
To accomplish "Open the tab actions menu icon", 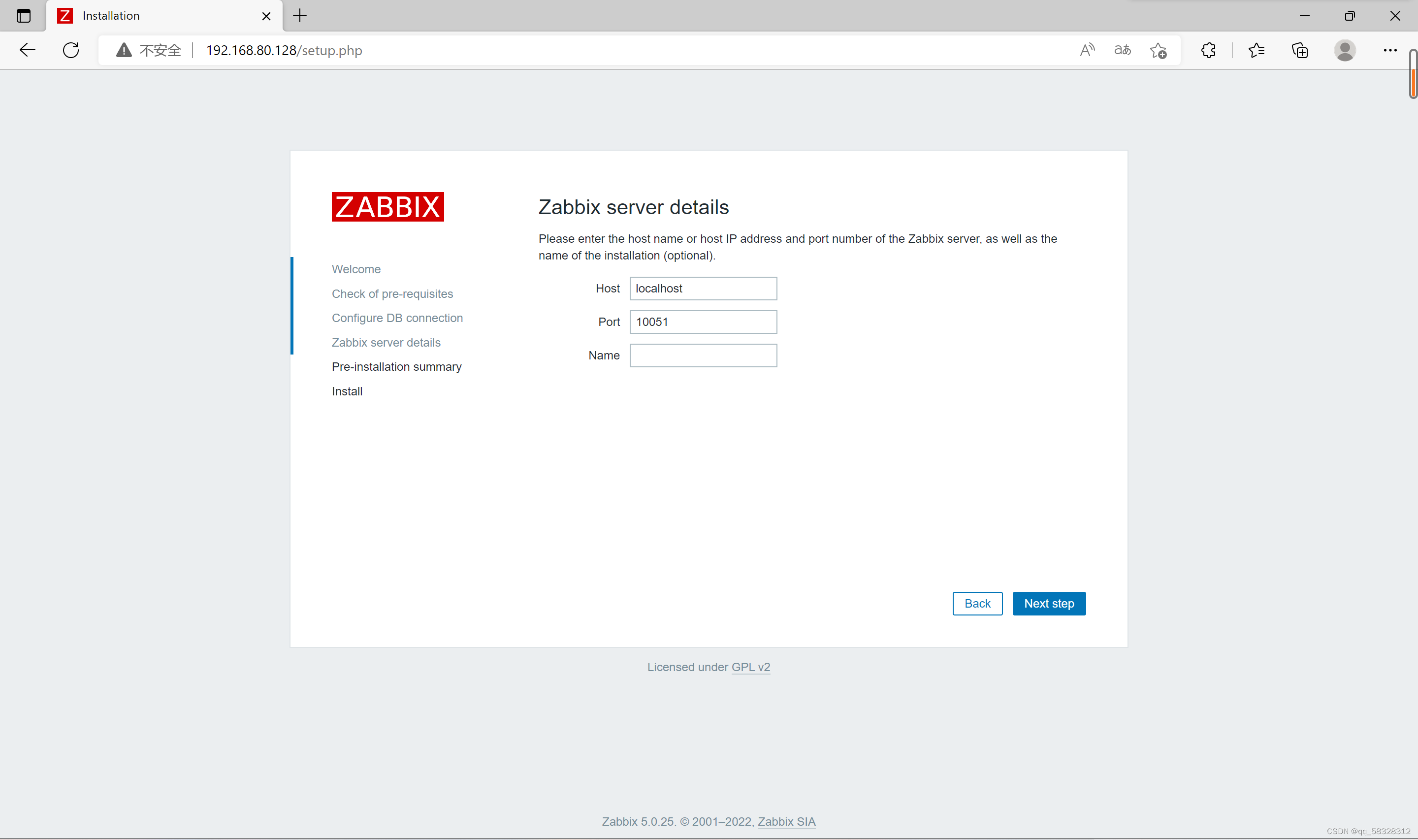I will click(23, 16).
